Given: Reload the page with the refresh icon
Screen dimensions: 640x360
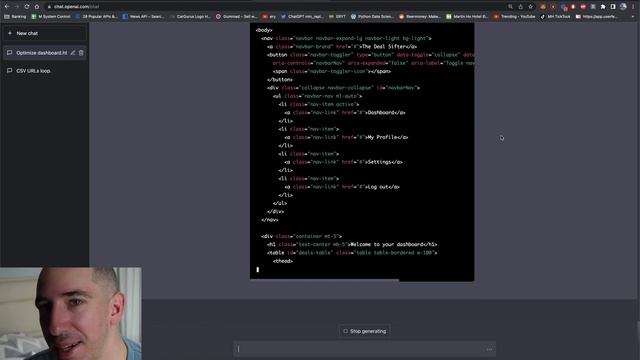Looking at the screenshot, I should [x=27, y=7].
